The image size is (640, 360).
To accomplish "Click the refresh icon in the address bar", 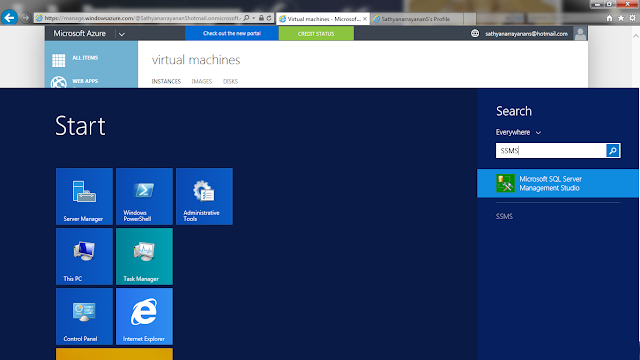I will 269,18.
